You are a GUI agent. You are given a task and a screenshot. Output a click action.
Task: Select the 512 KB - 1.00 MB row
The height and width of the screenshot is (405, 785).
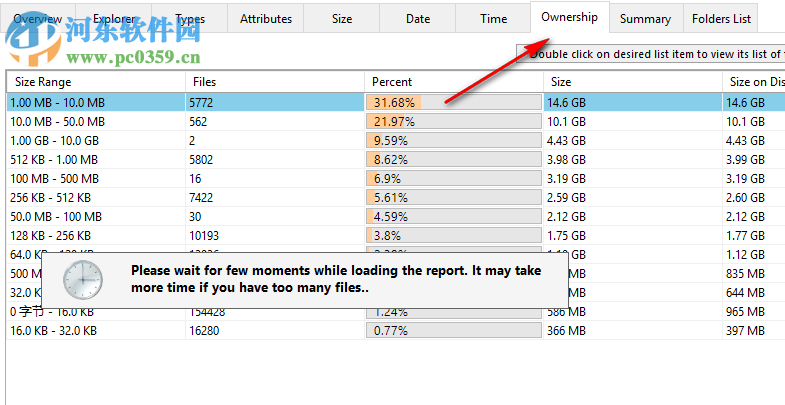click(x=396, y=160)
